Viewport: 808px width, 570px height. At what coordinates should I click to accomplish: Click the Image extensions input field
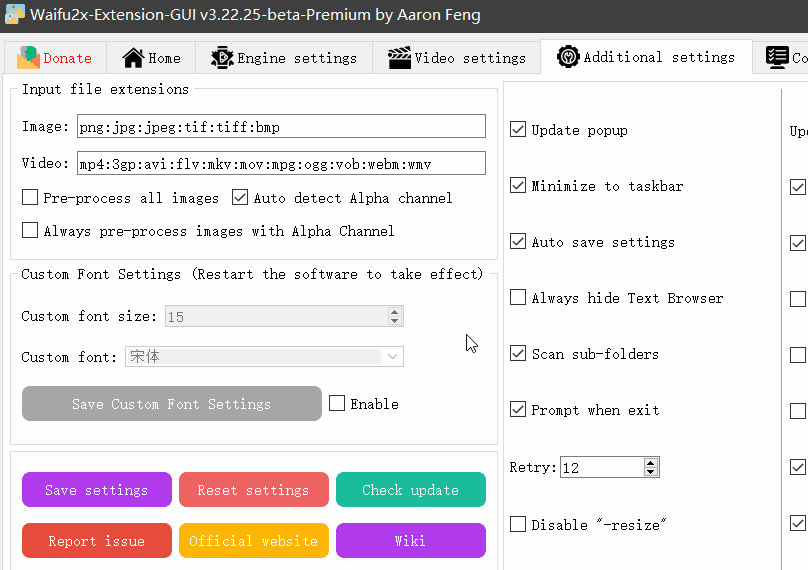[281, 126]
